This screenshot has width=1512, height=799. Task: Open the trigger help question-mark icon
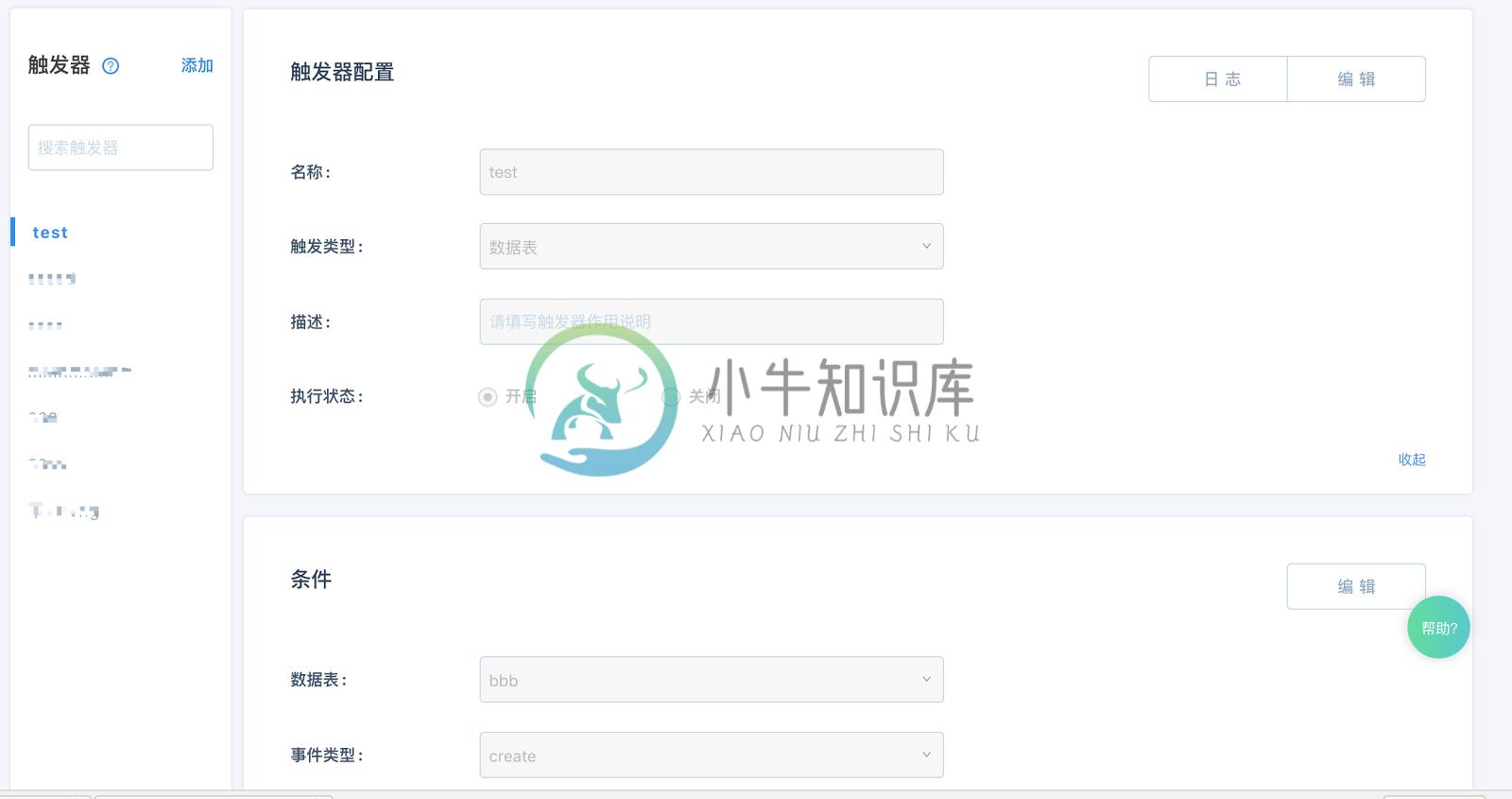[111, 66]
